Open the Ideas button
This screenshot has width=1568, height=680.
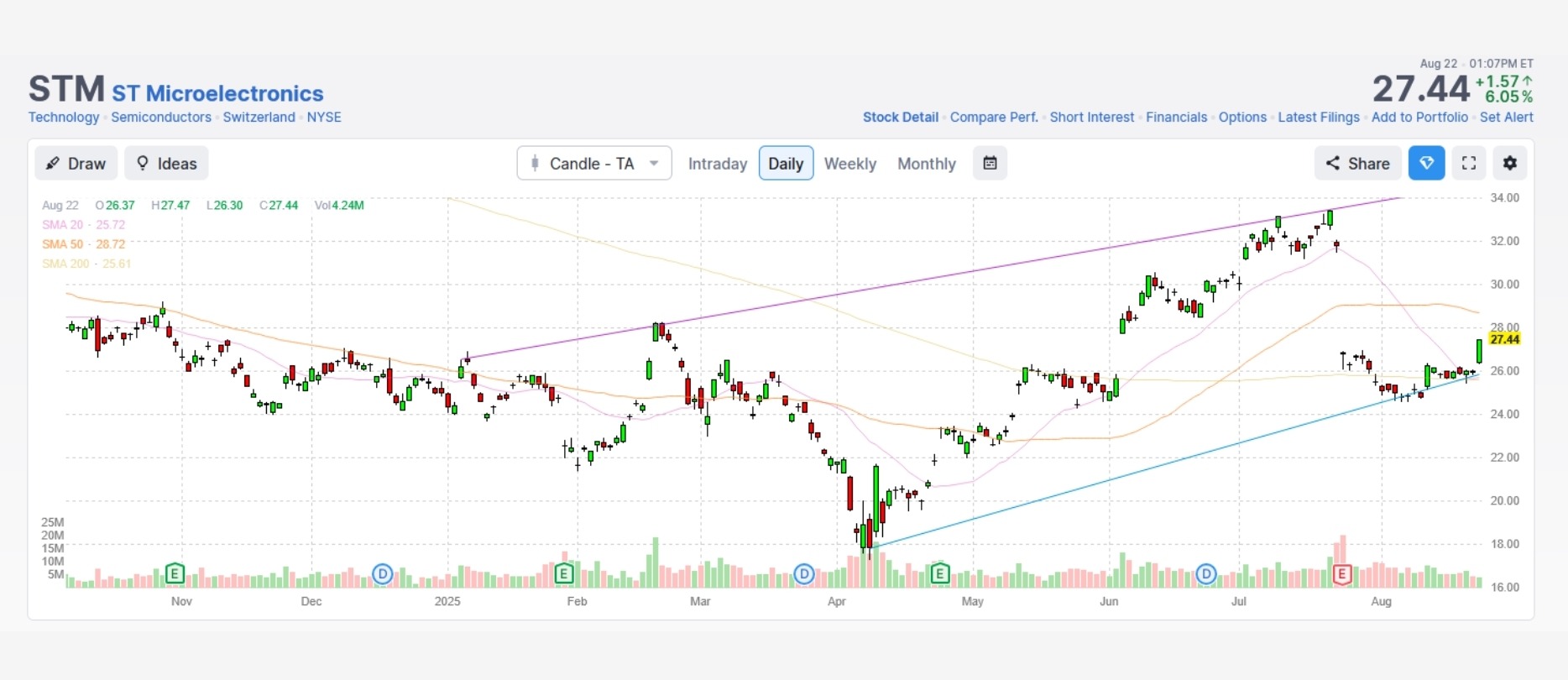(x=166, y=164)
